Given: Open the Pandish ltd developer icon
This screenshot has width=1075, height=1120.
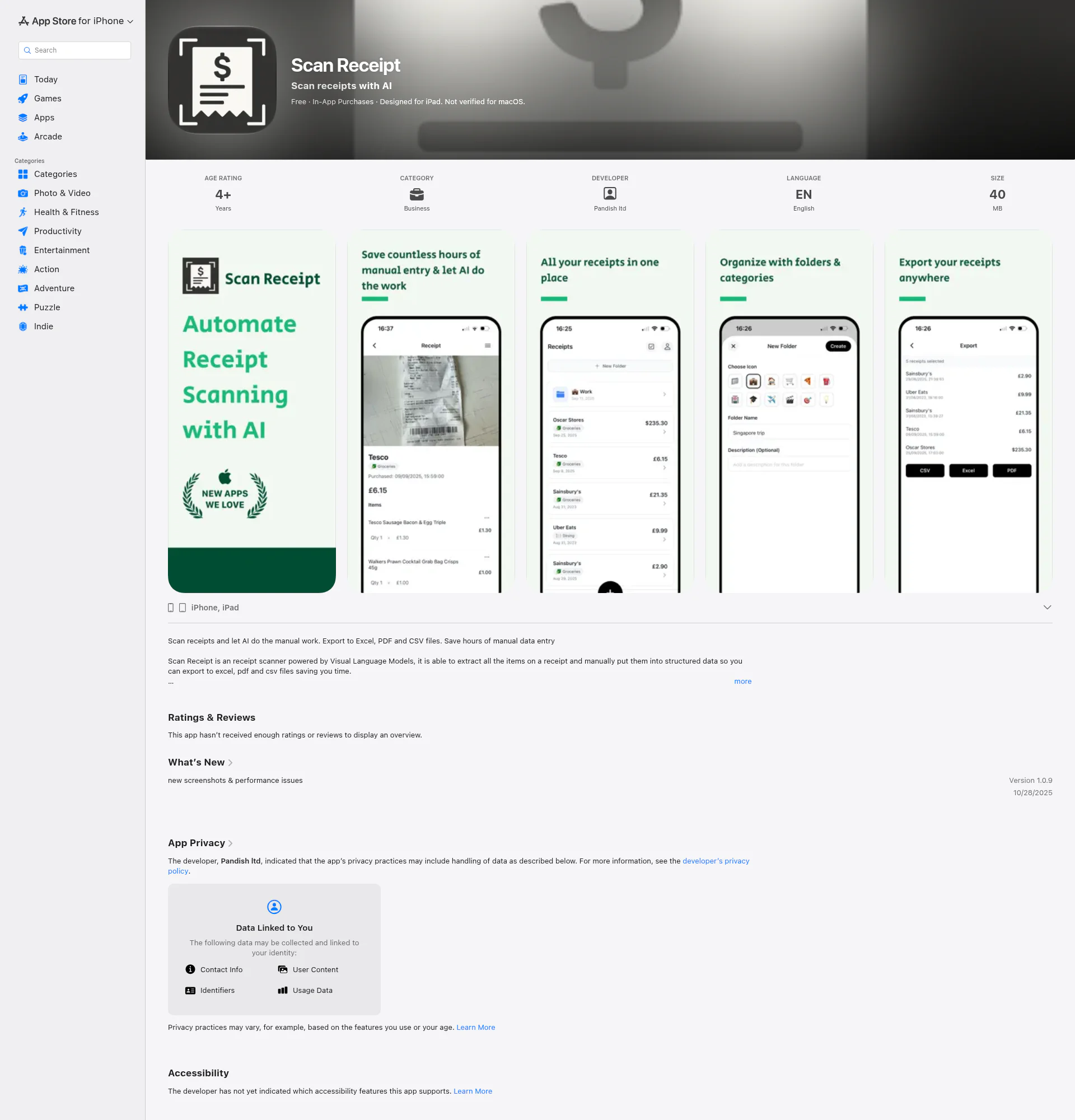Looking at the screenshot, I should tap(610, 194).
